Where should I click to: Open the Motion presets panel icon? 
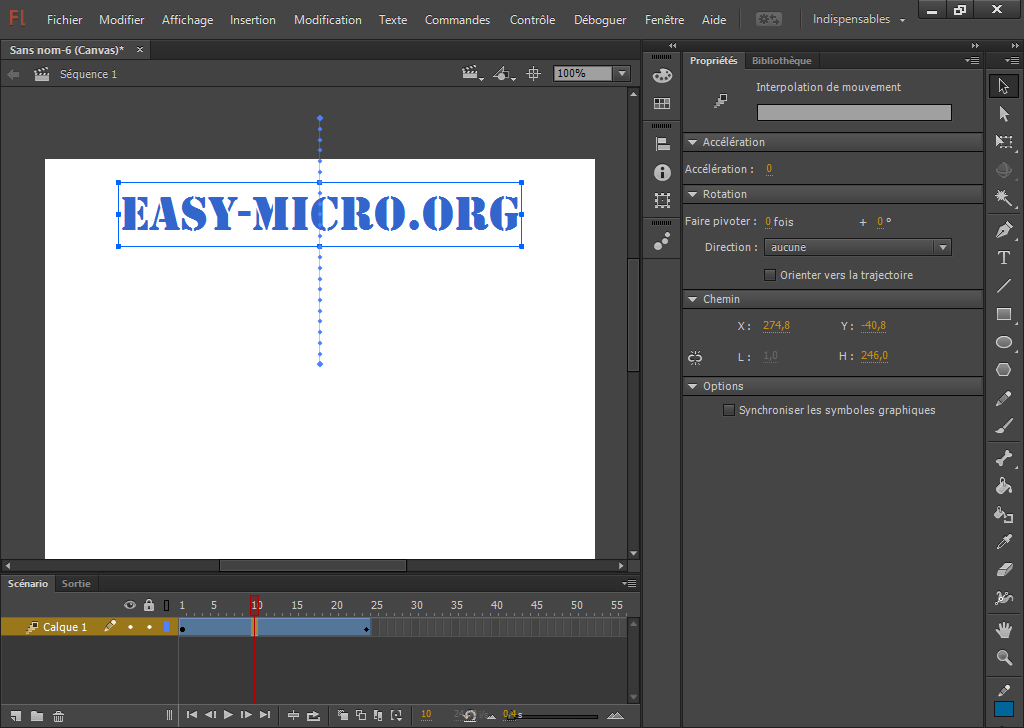(x=662, y=242)
